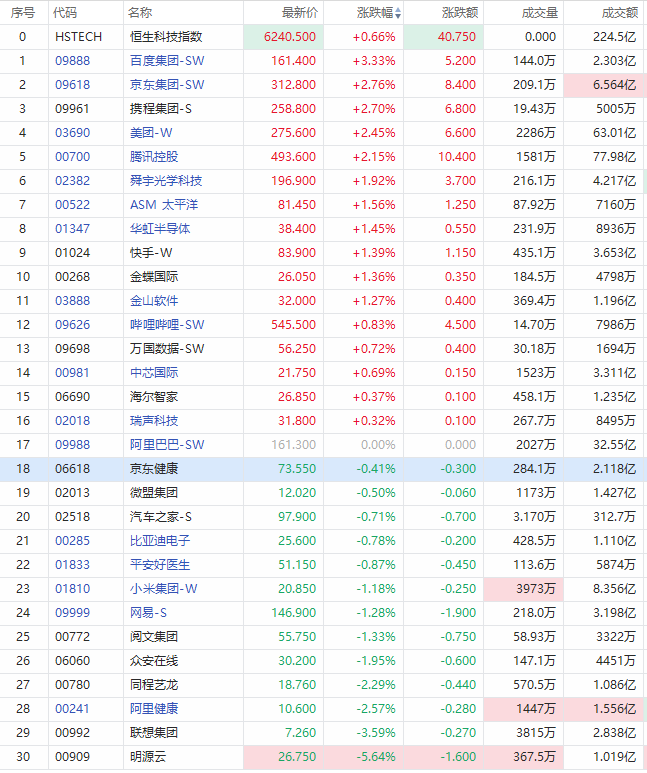647x773 pixels.
Task: Open 瑞声科技 stock link
Action: coord(154,421)
